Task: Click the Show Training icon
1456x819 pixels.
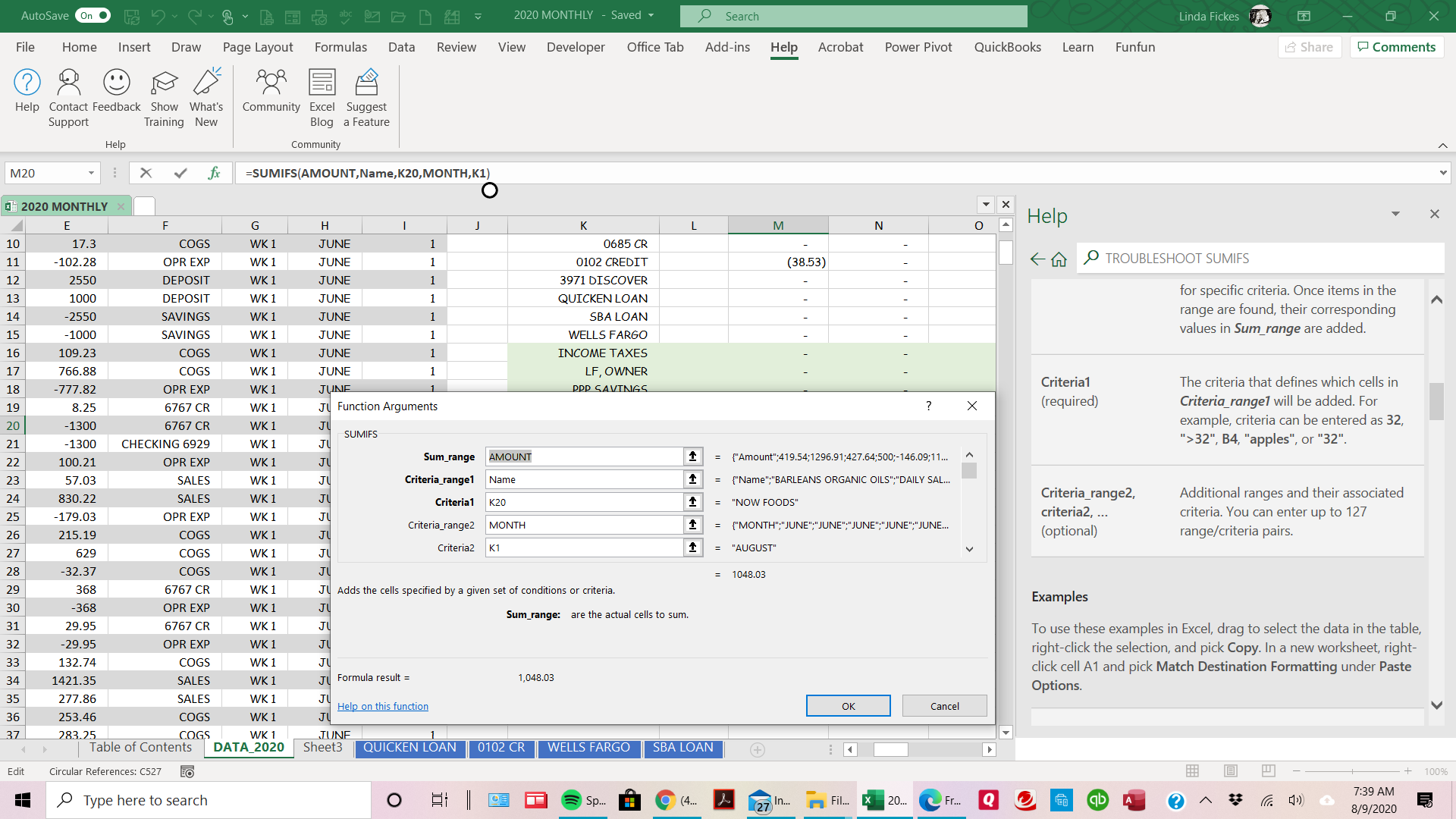Action: (x=164, y=83)
